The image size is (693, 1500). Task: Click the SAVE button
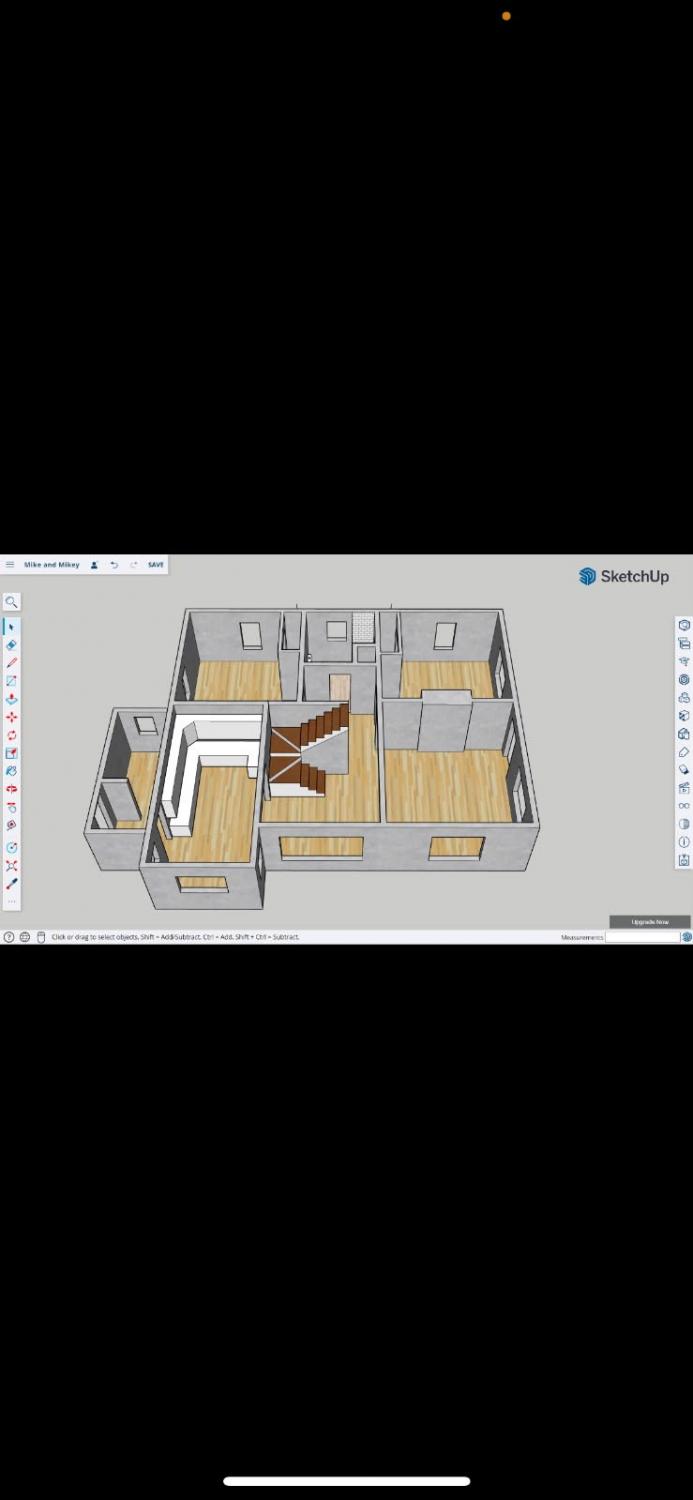[156, 565]
